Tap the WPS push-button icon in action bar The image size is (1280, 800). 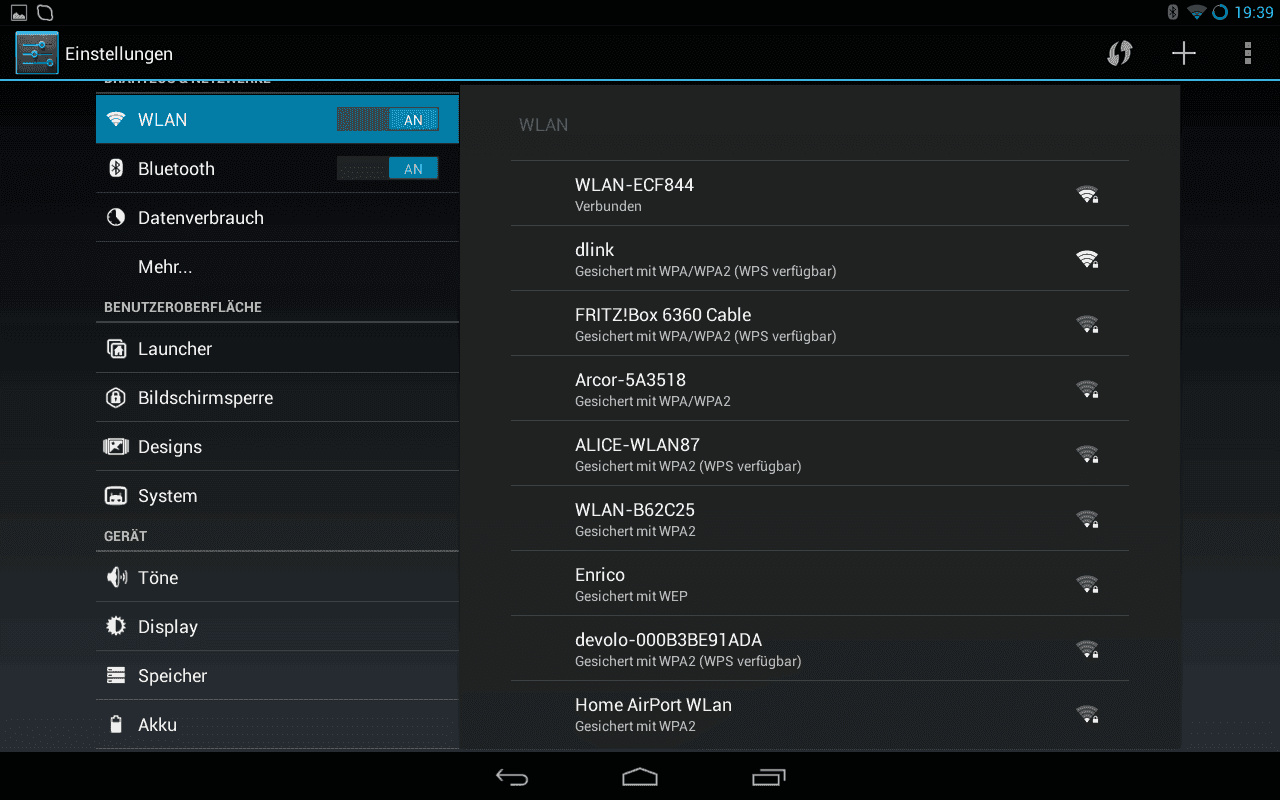click(x=1120, y=53)
